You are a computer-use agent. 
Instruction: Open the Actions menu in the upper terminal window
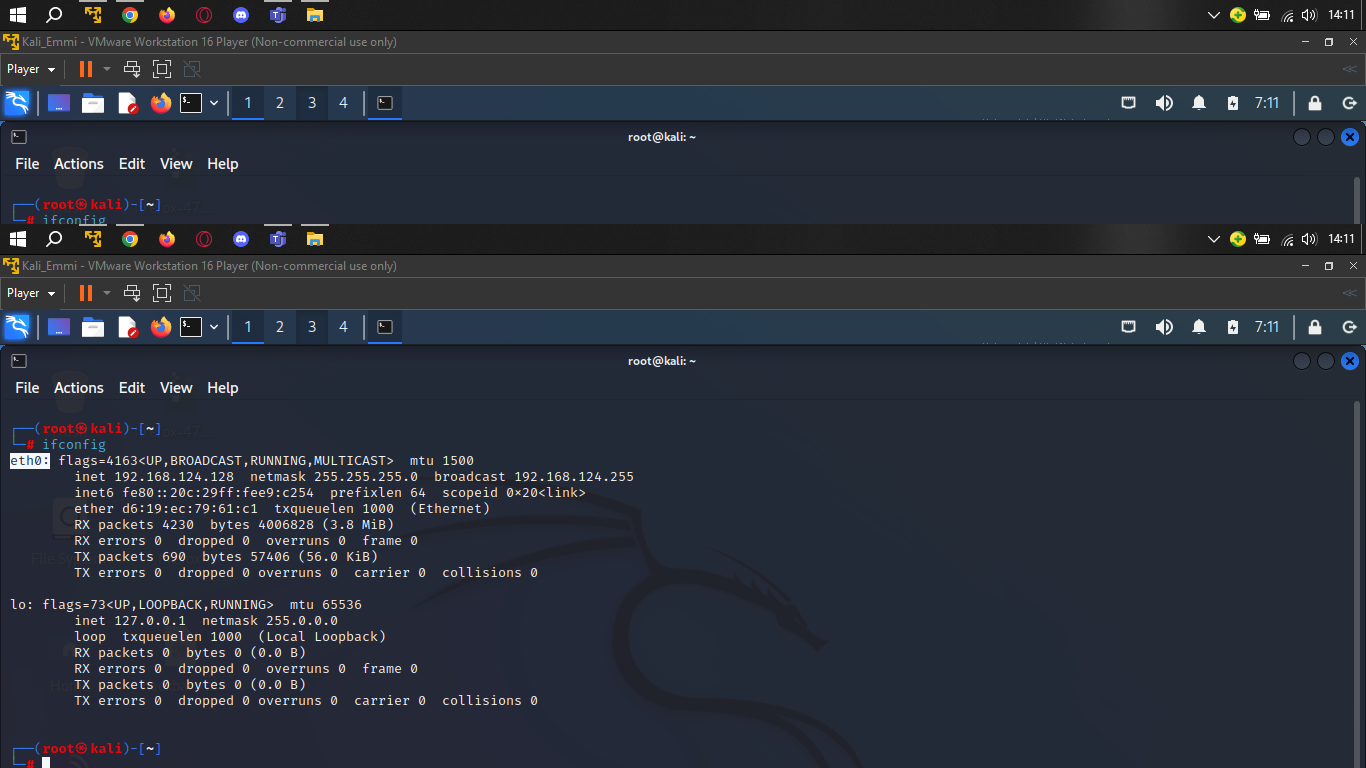pos(79,164)
